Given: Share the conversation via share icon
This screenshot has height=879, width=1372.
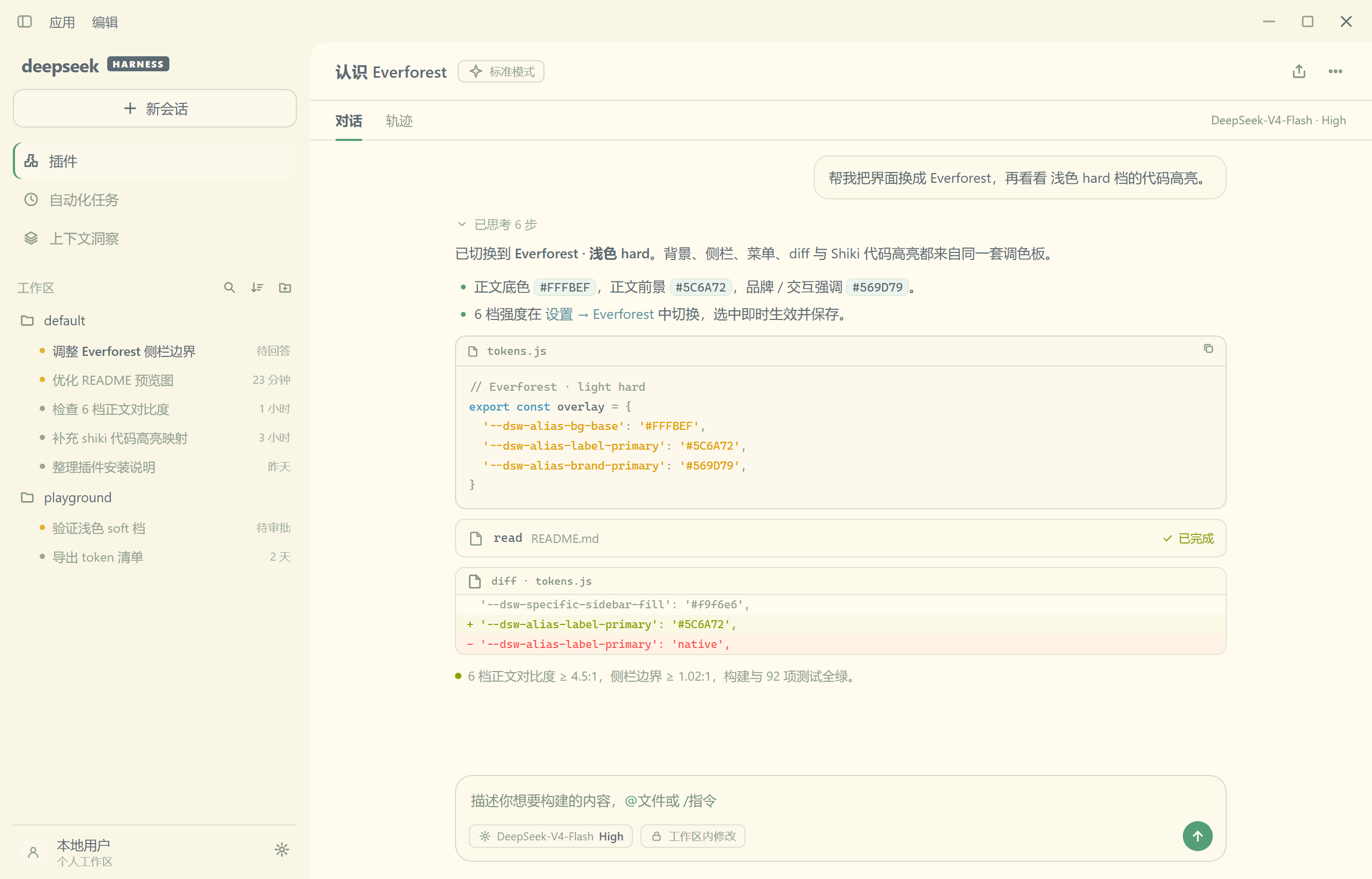Looking at the screenshot, I should point(1299,71).
